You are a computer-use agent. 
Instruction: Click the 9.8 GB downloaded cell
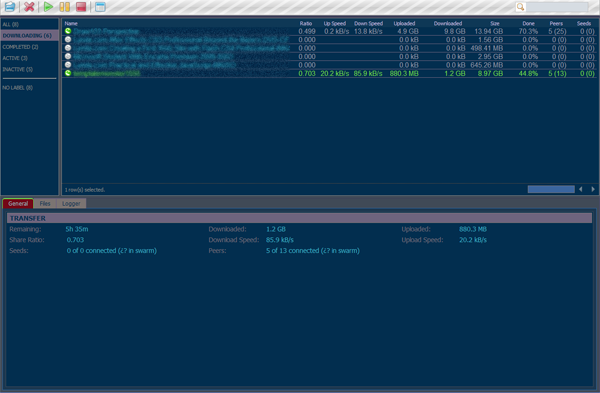click(455, 31)
